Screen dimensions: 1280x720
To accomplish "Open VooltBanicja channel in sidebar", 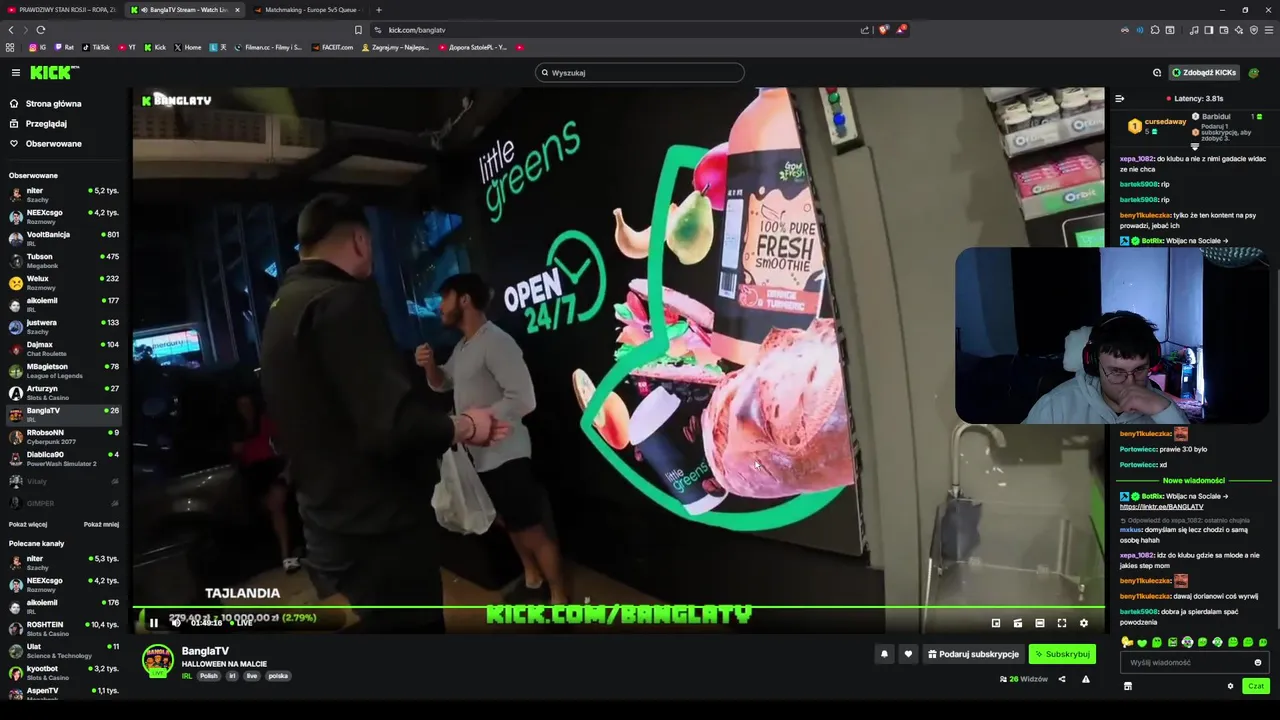I will [x=64, y=238].
